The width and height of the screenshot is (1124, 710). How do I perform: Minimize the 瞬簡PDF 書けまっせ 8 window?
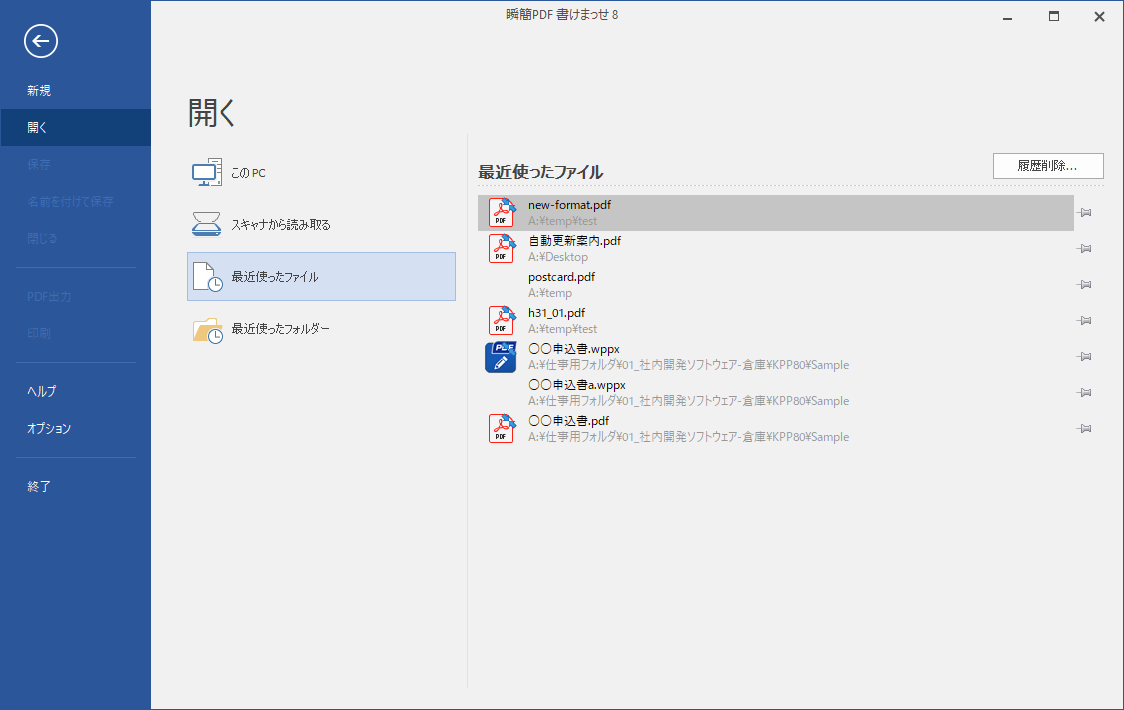pyautogui.click(x=1007, y=16)
